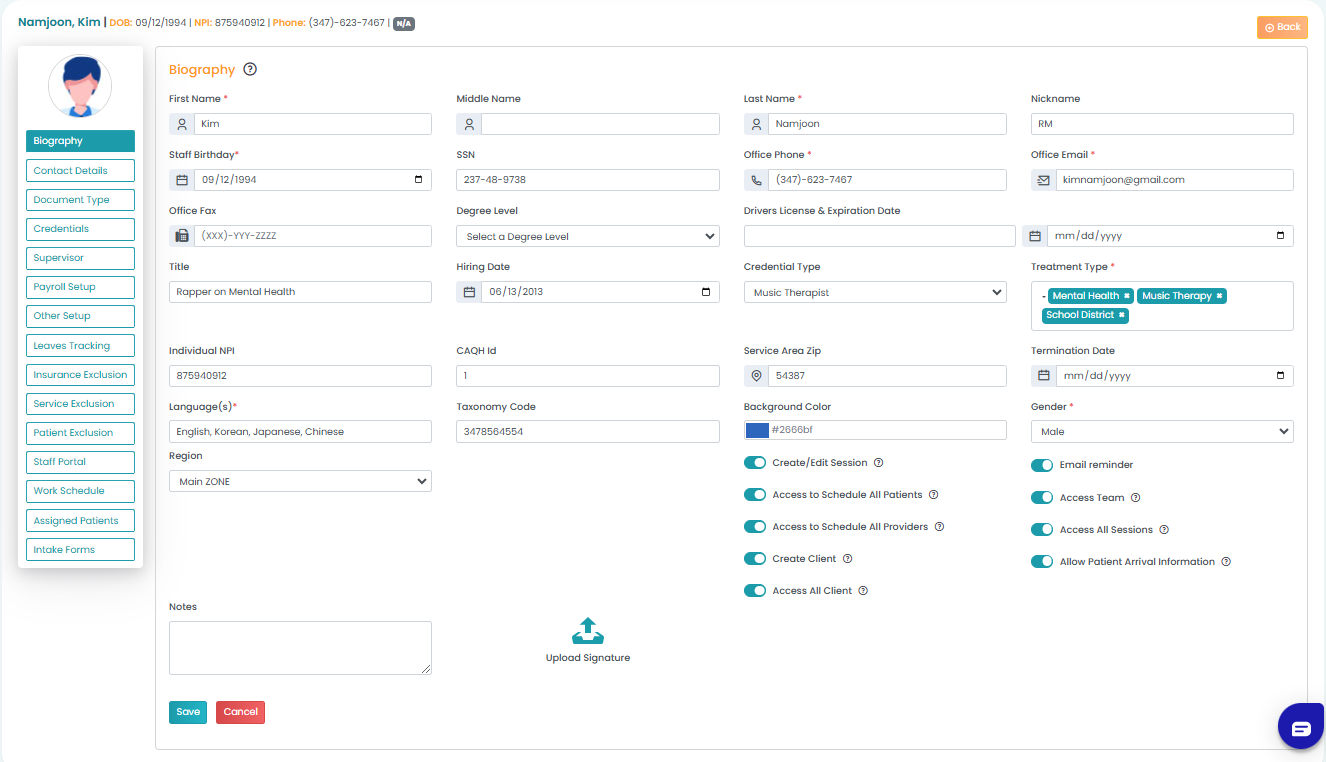Screen dimensions: 1326x762
Task: Click the Background Color blue swatch
Action: tap(757, 430)
